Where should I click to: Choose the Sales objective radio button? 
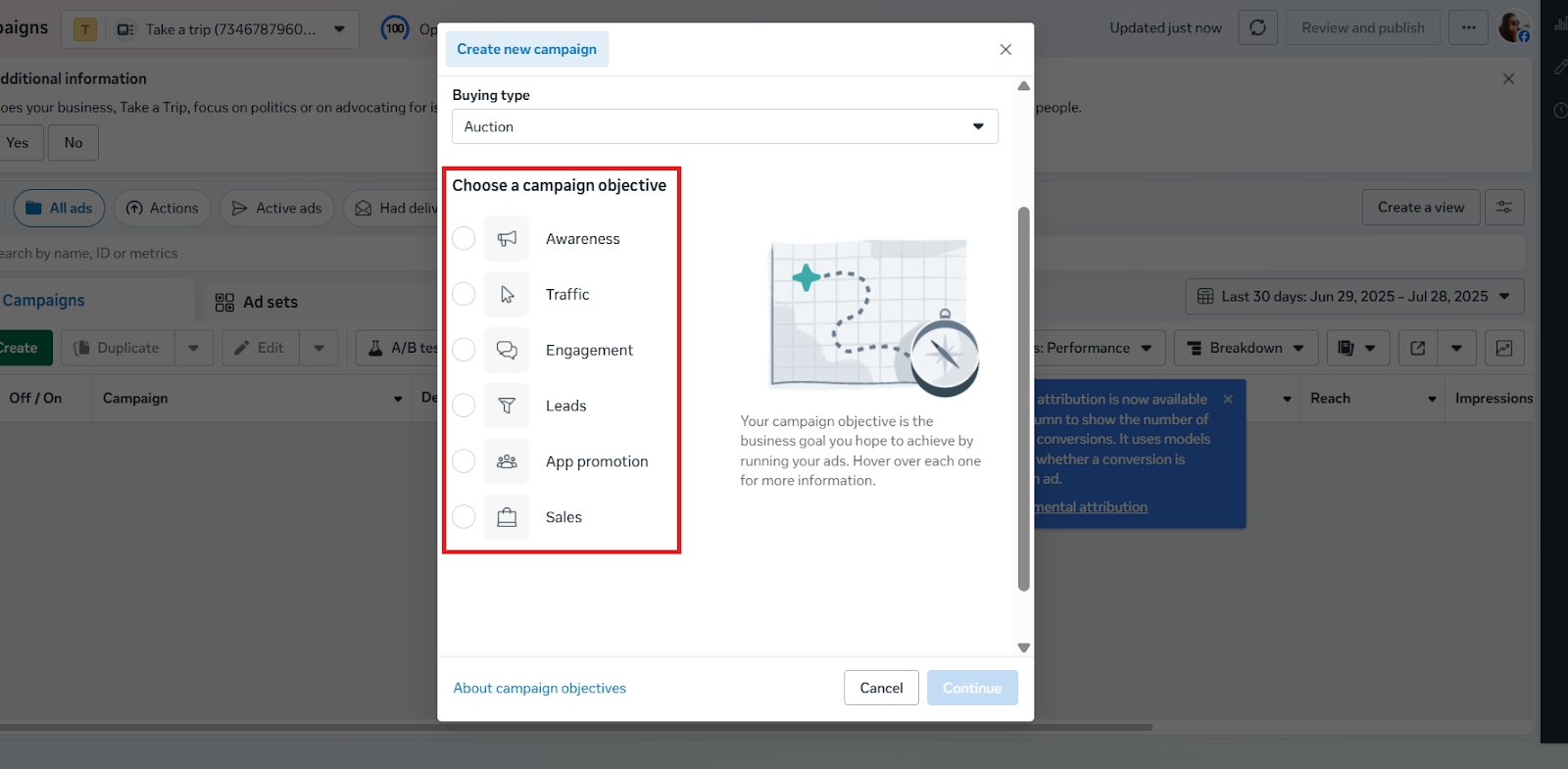[464, 517]
